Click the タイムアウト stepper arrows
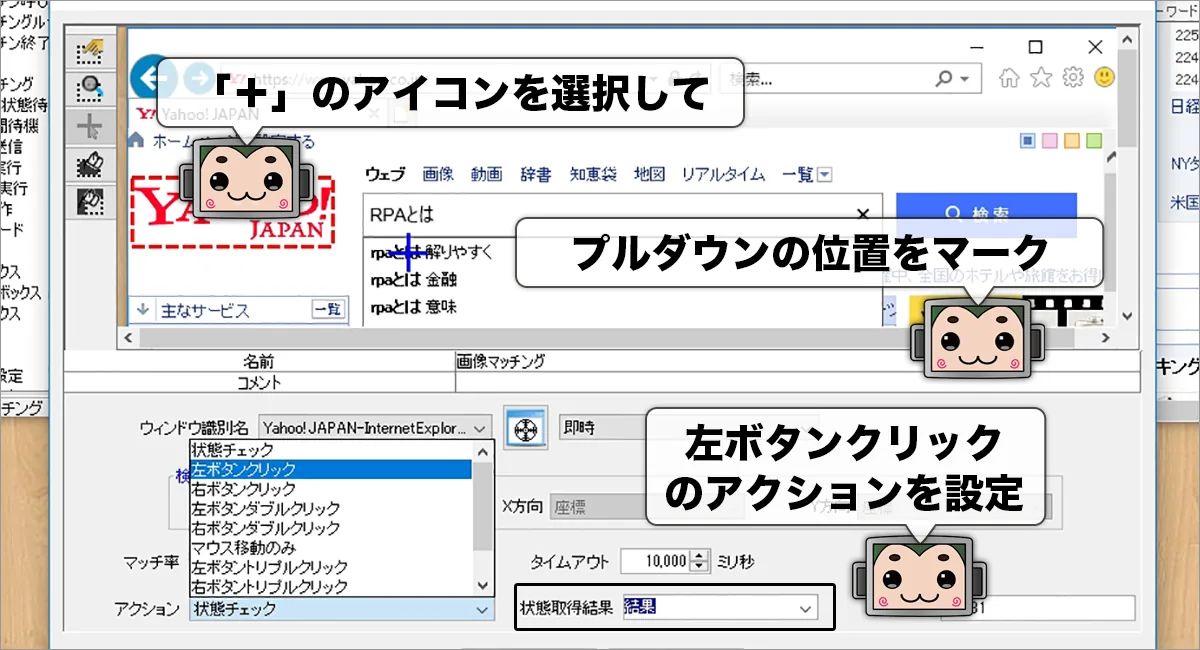This screenshot has width=1200, height=650. (x=699, y=562)
